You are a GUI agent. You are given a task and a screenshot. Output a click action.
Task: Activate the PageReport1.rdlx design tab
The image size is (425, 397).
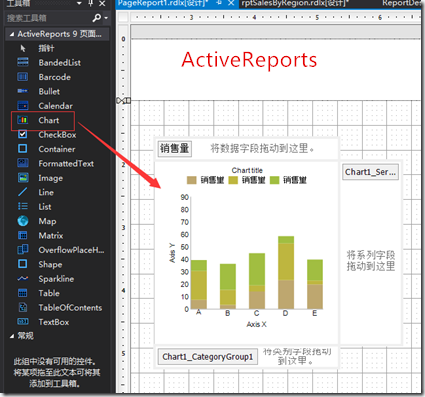pyautogui.click(x=163, y=4)
